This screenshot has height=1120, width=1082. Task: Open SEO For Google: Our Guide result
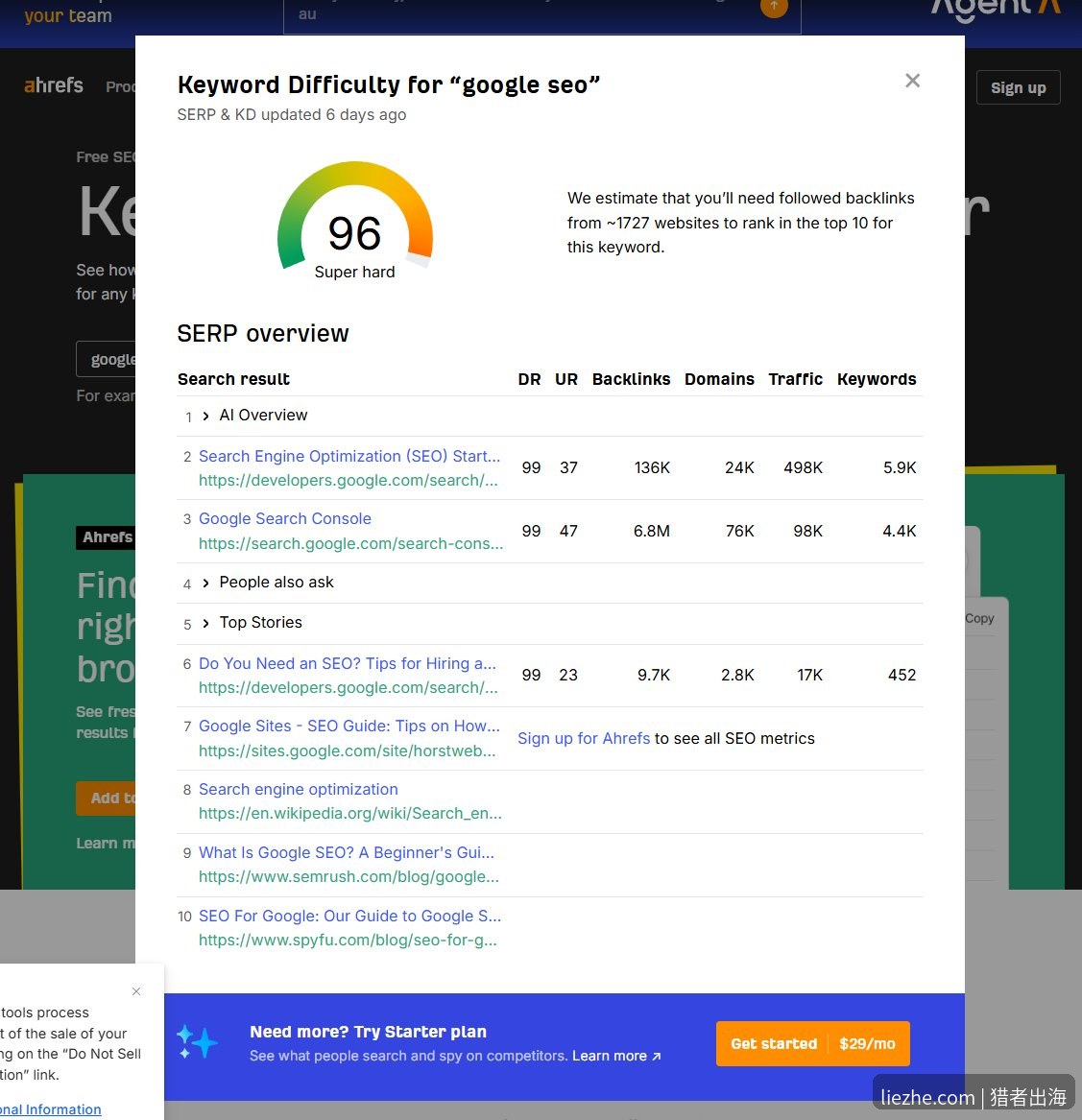[x=349, y=916]
